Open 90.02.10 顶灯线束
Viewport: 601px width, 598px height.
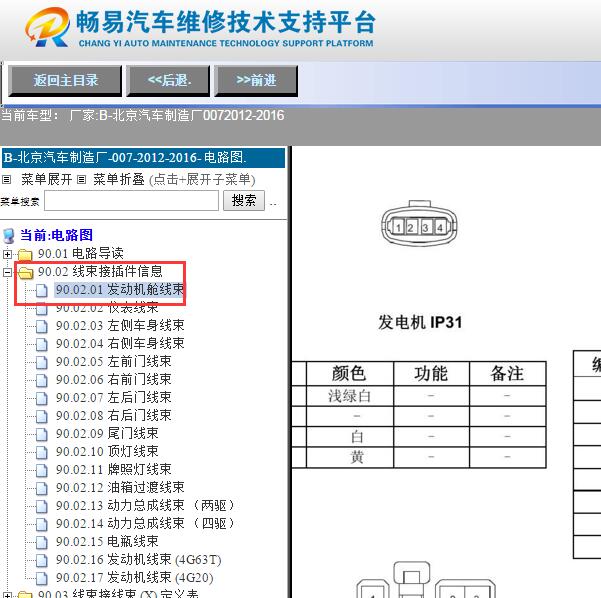point(107,452)
